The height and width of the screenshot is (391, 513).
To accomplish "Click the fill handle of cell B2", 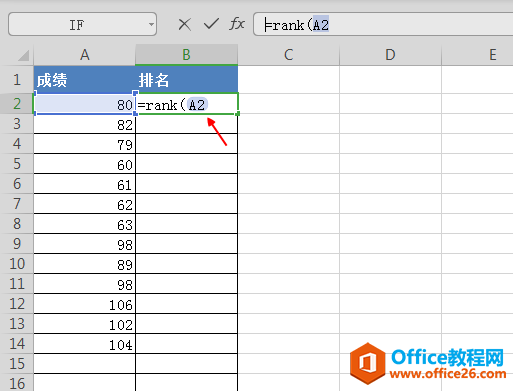I will [237, 114].
